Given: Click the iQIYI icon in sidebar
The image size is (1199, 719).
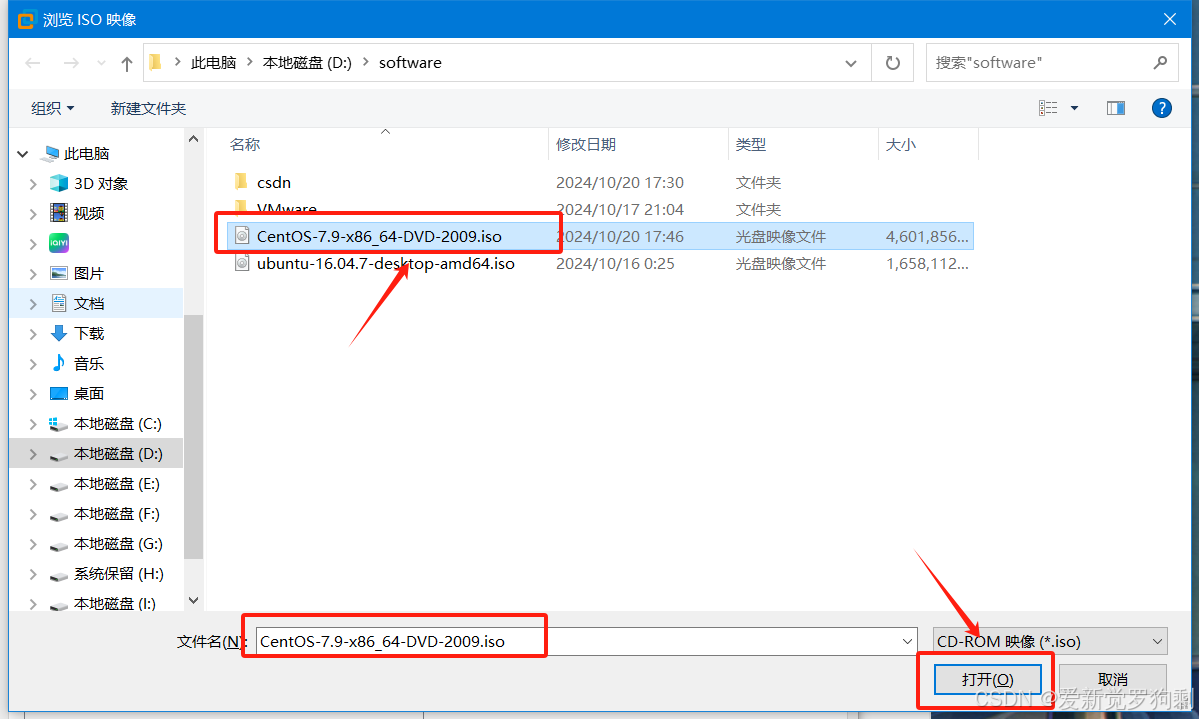Looking at the screenshot, I should coord(59,243).
